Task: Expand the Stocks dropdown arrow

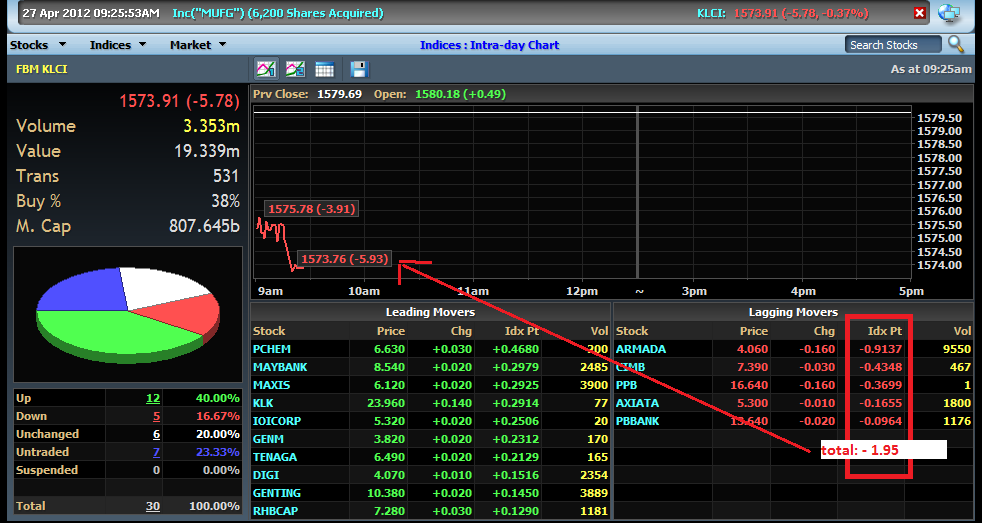Action: [x=62, y=44]
